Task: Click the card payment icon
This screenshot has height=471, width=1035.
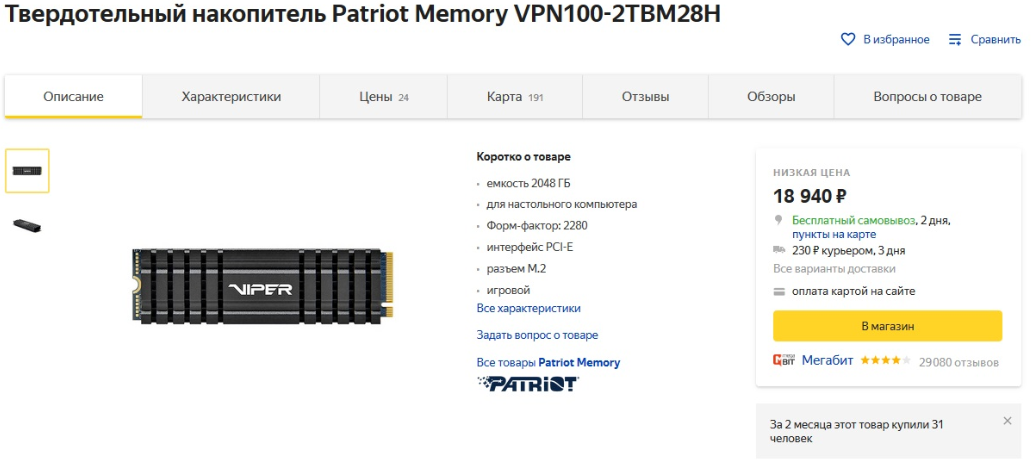Action: pyautogui.click(x=780, y=292)
